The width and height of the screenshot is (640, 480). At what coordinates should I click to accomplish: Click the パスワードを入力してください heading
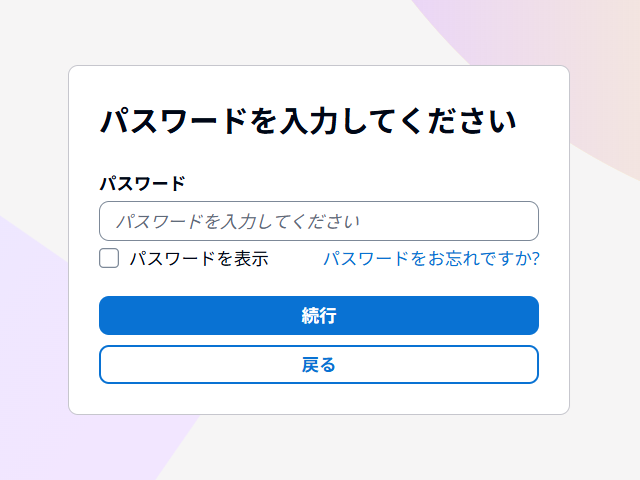pos(308,122)
